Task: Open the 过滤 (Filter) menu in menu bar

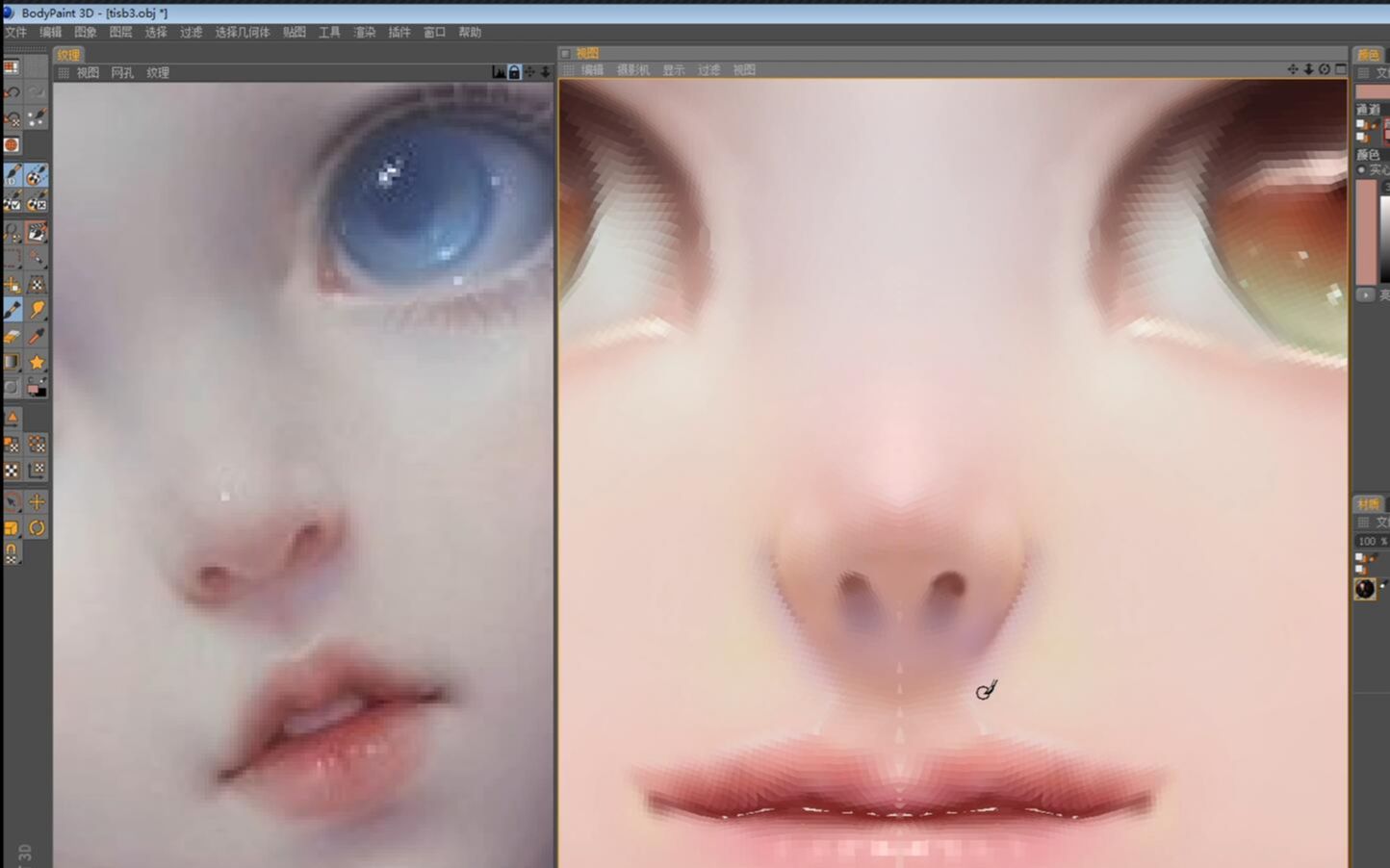Action: [191, 33]
